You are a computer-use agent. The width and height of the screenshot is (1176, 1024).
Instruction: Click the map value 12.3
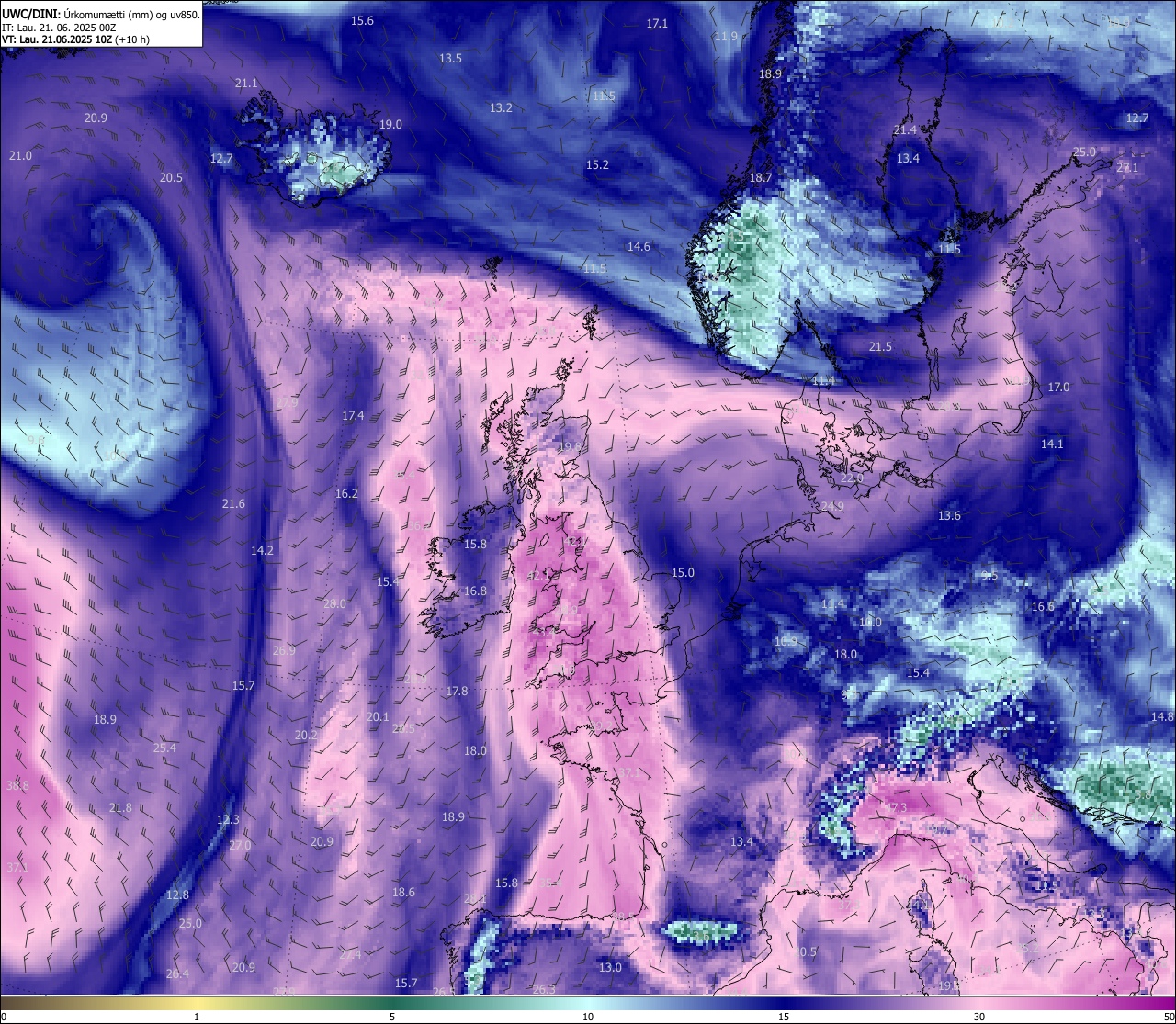[228, 819]
